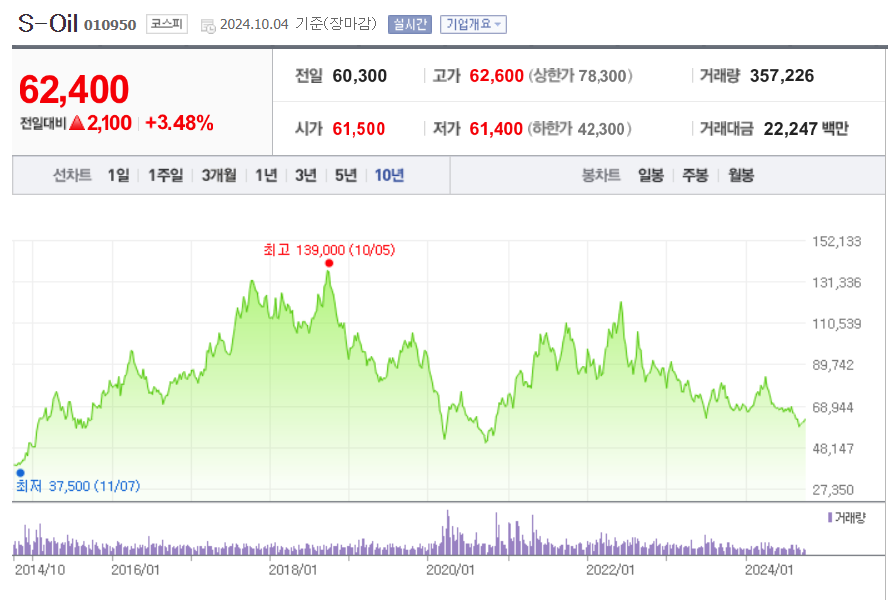Click the stock code 010950
This screenshot has height=600, width=888.
[110, 25]
